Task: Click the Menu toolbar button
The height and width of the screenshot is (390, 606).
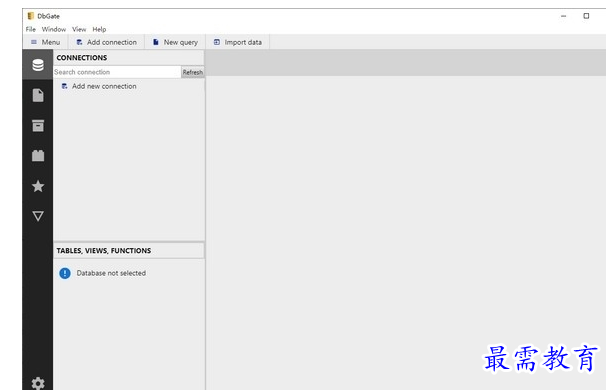Action: click(46, 42)
